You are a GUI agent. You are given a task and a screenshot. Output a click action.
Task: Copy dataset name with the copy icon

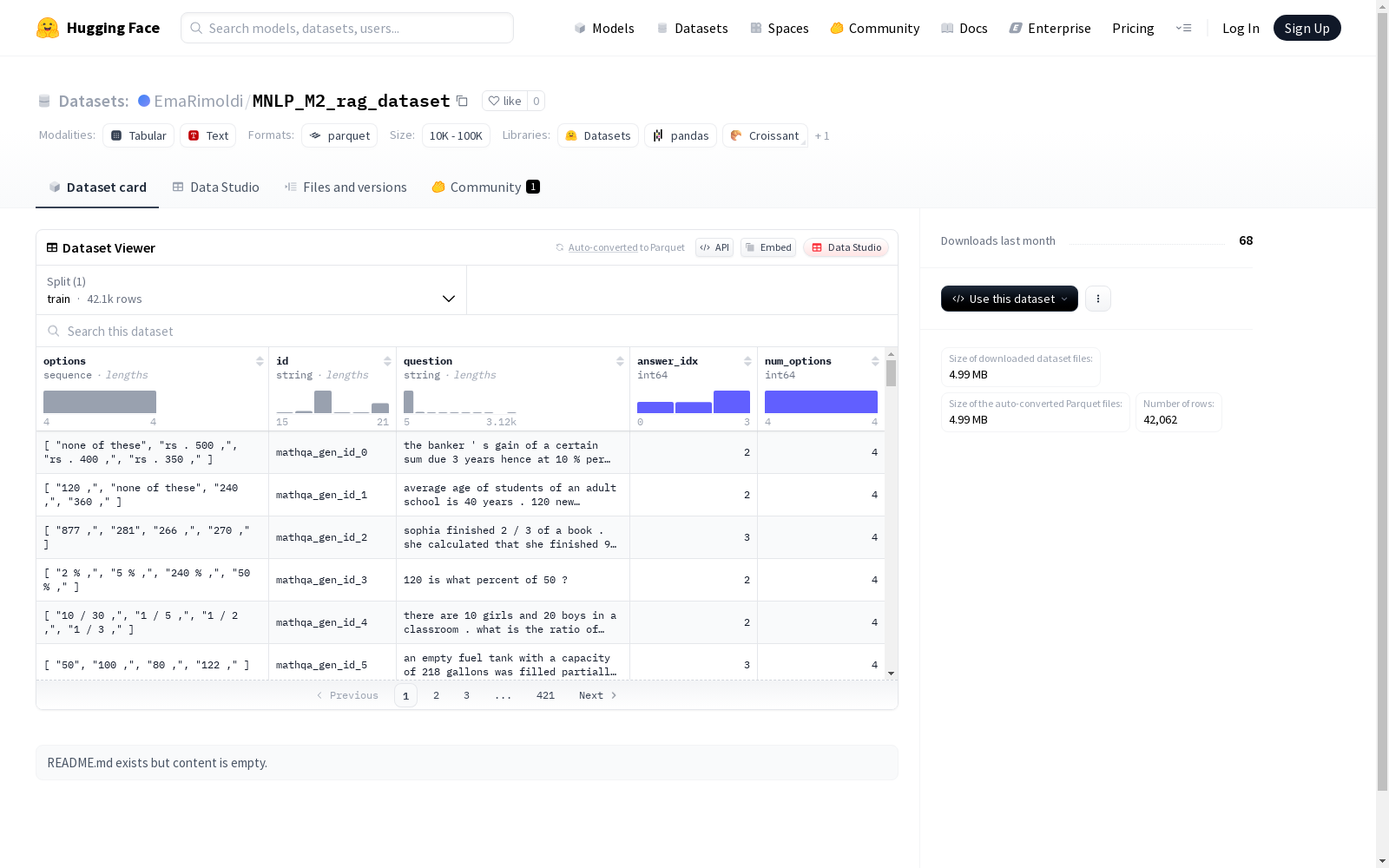pyautogui.click(x=462, y=101)
